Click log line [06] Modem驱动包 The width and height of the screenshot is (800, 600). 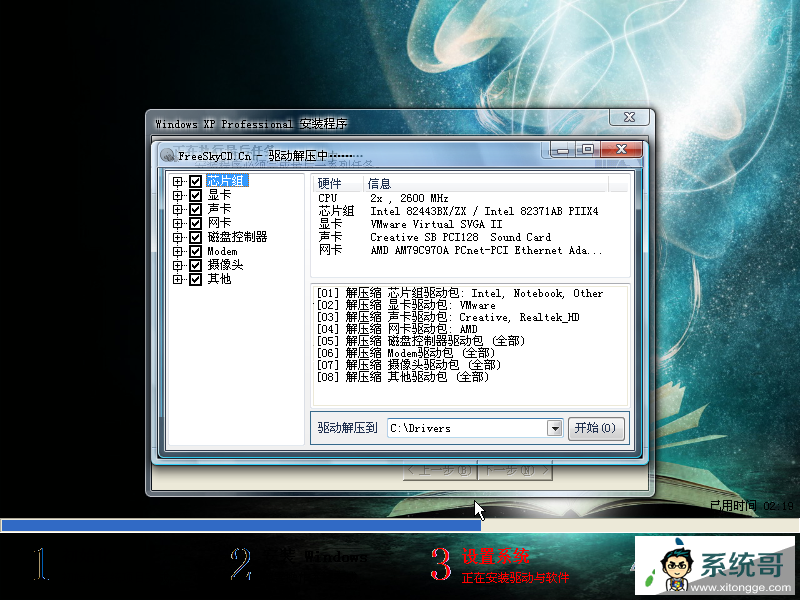point(406,353)
